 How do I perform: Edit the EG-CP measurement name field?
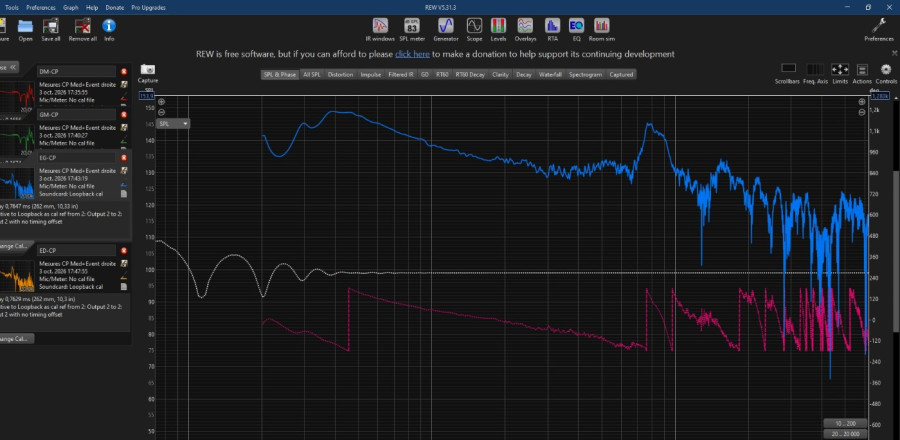(x=76, y=158)
